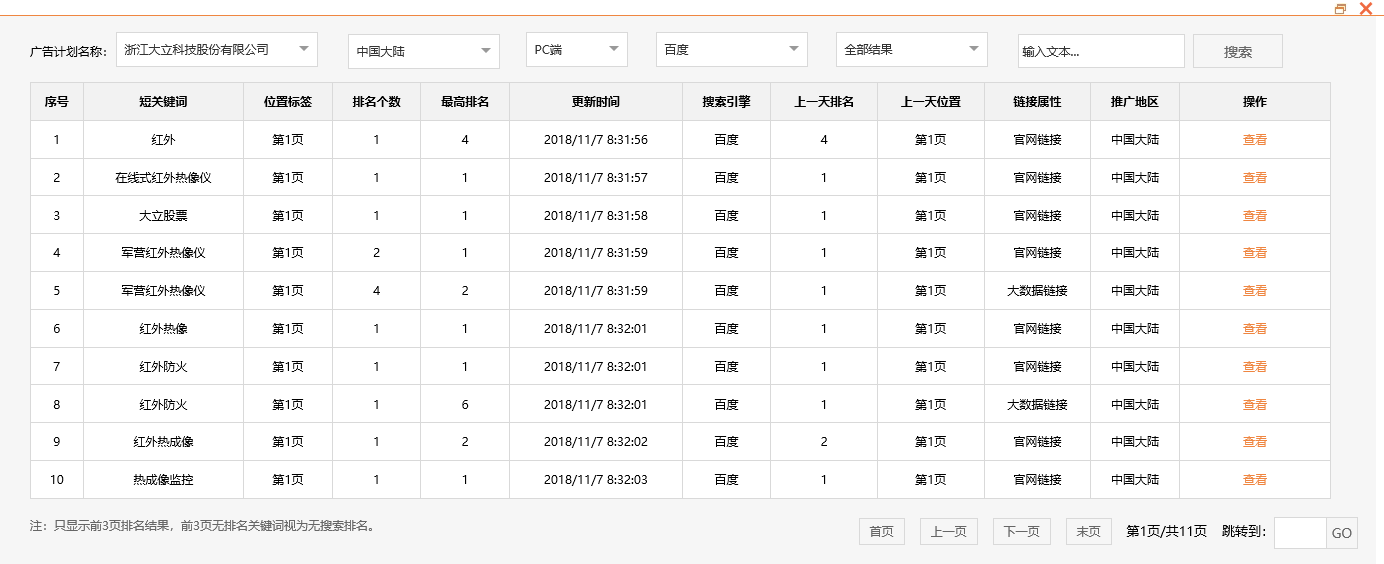This screenshot has width=1384, height=564.
Task: Click 查看 for the 大立股票 row
Action: tap(1255, 215)
